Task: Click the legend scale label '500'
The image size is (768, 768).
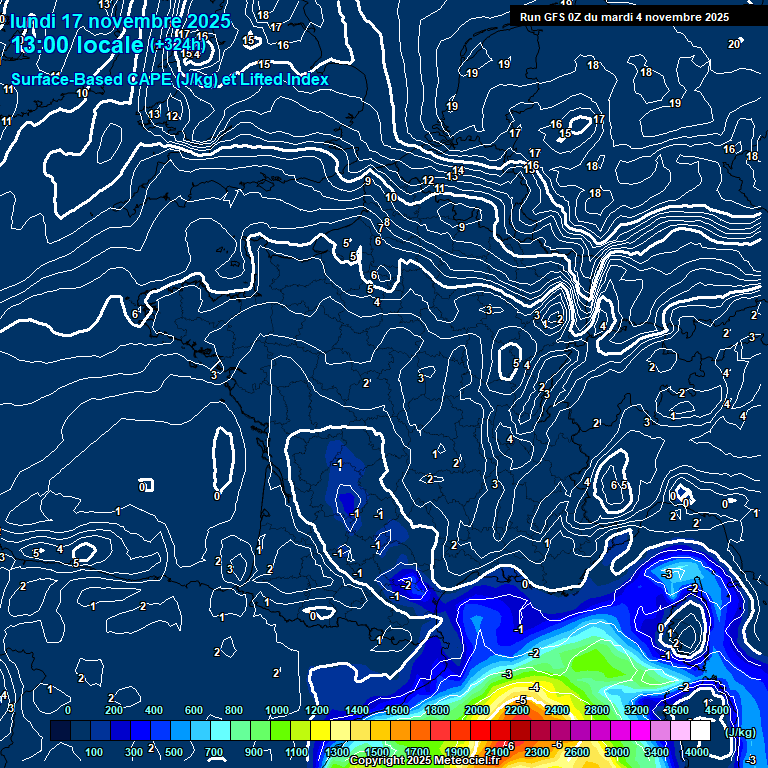Action: point(173,752)
